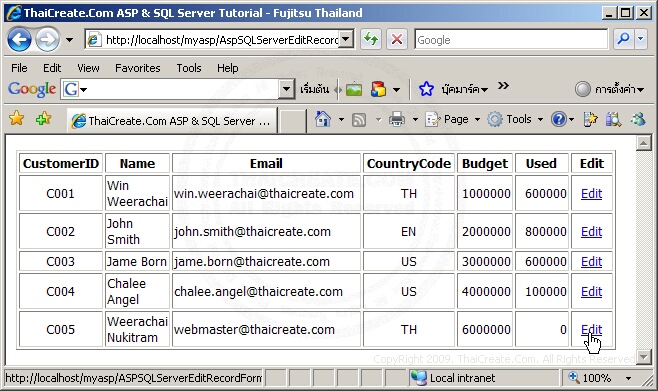Open the Favorites menu
This screenshot has width=658, height=391.
[138, 68]
